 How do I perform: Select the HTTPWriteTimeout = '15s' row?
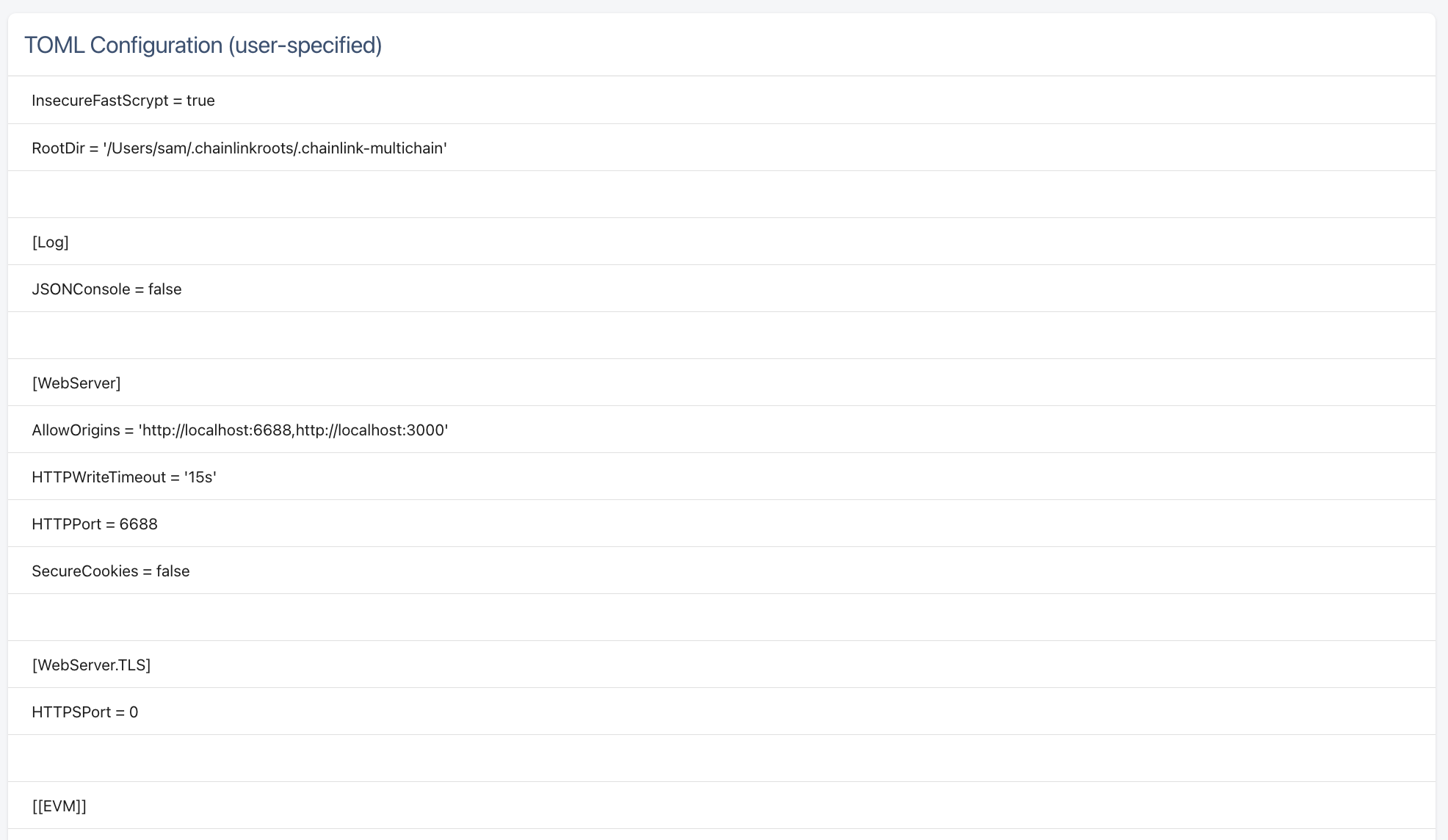coord(123,477)
